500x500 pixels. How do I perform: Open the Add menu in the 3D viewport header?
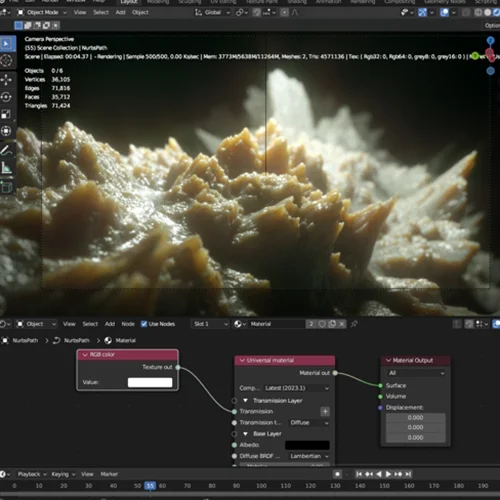(121, 13)
